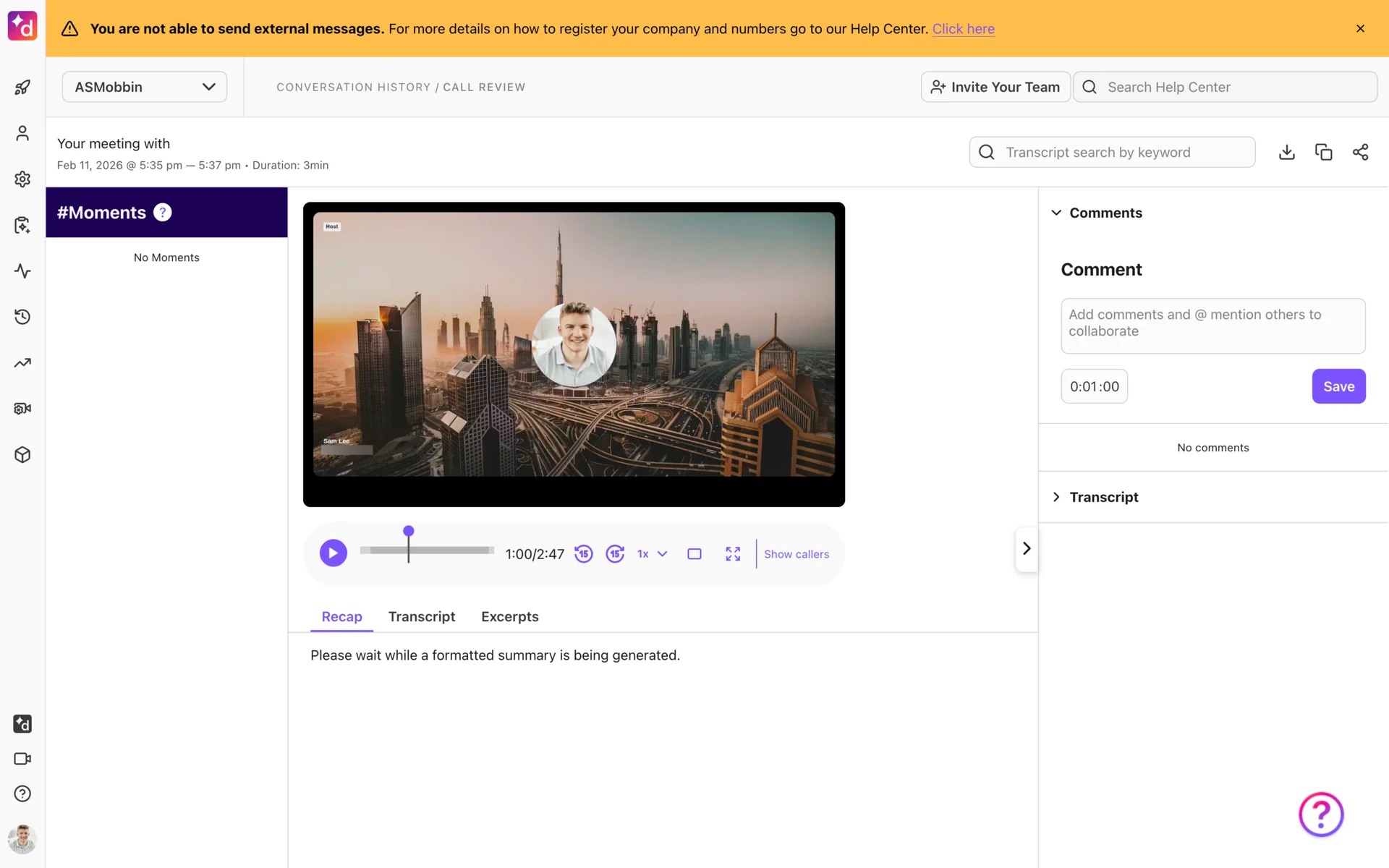
Task: Expand the Transcript section in sidebar
Action: [x=1103, y=497]
